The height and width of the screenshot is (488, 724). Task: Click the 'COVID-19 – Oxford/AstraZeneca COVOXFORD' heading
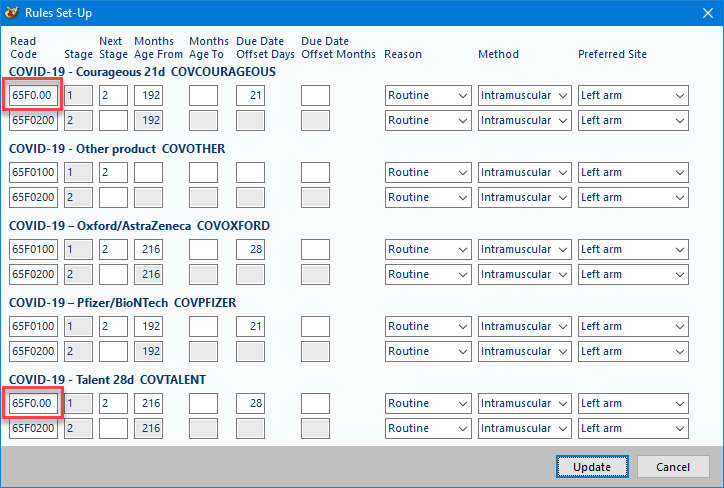point(139,226)
